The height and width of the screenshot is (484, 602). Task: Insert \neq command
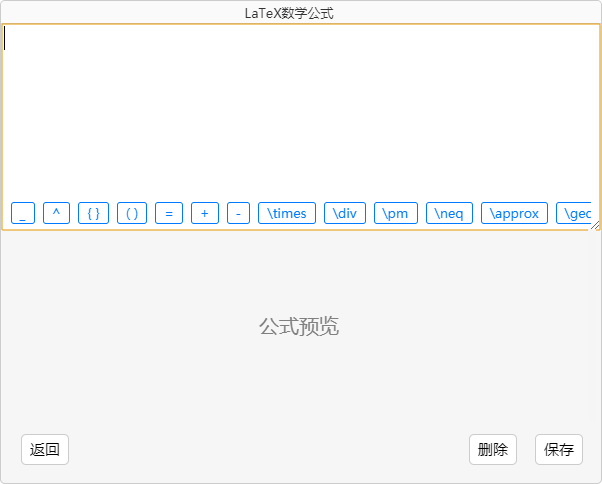click(449, 213)
